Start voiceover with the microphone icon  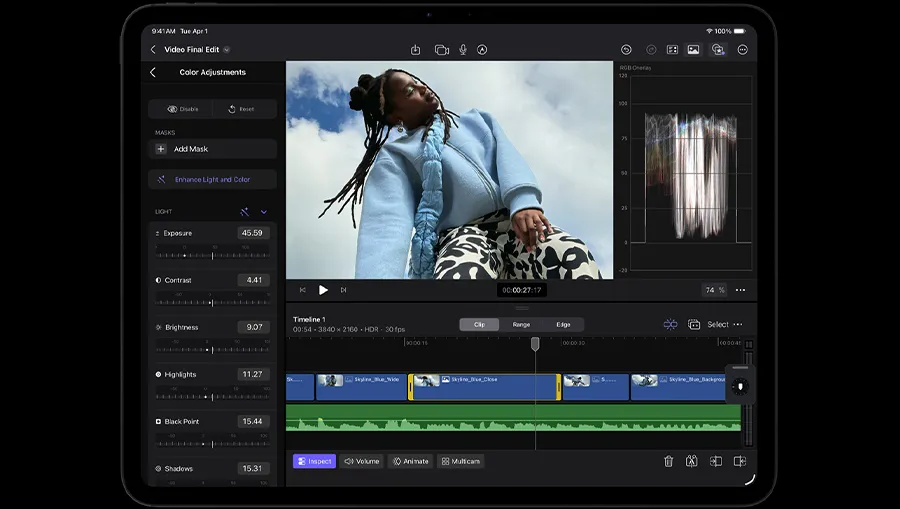(x=462, y=49)
